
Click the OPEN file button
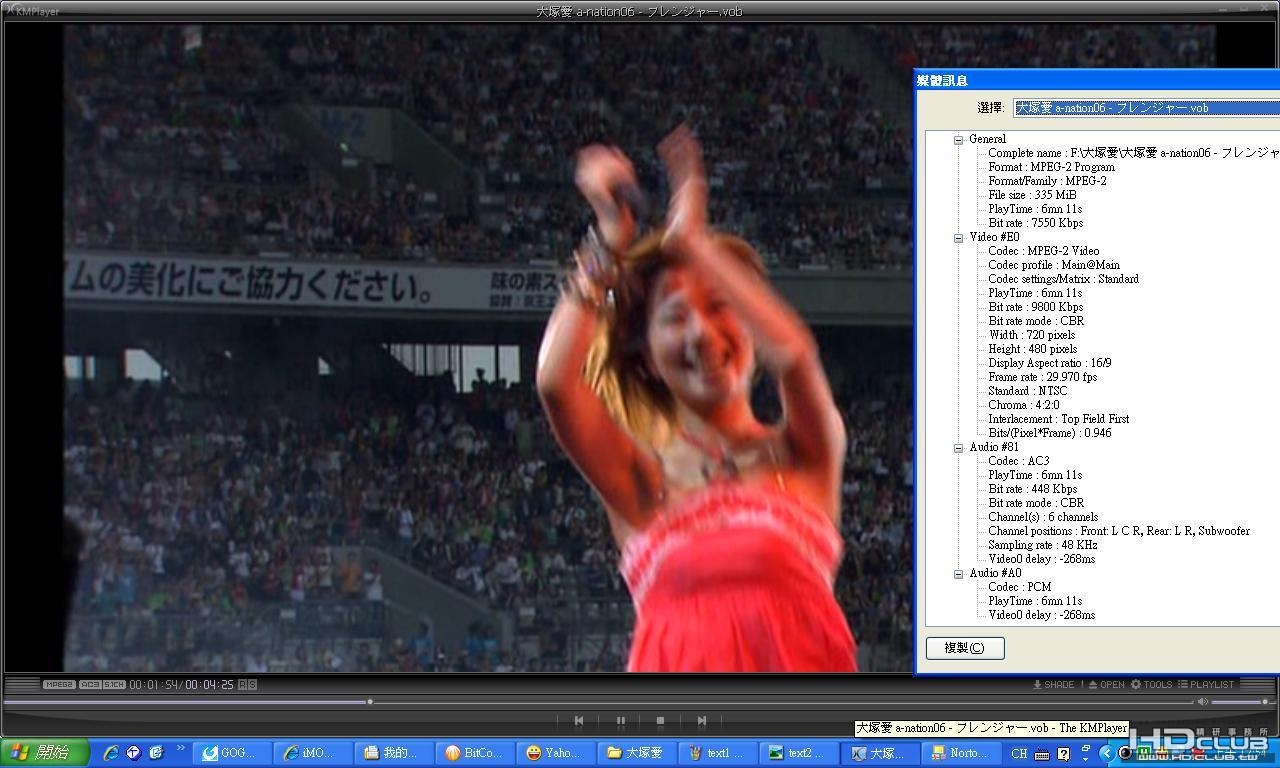[x=1107, y=685]
